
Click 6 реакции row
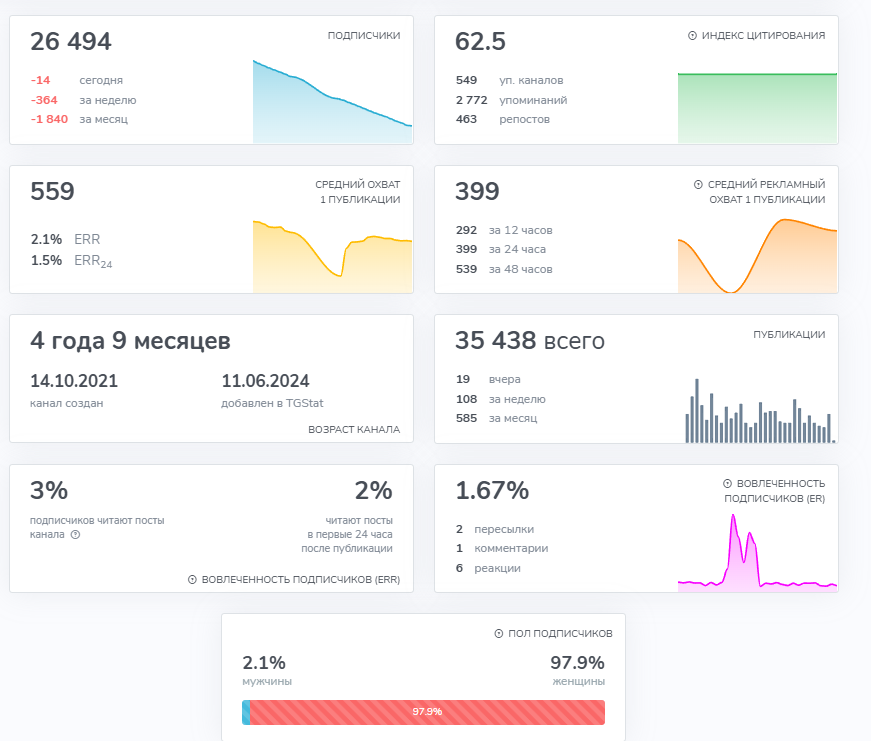click(488, 568)
